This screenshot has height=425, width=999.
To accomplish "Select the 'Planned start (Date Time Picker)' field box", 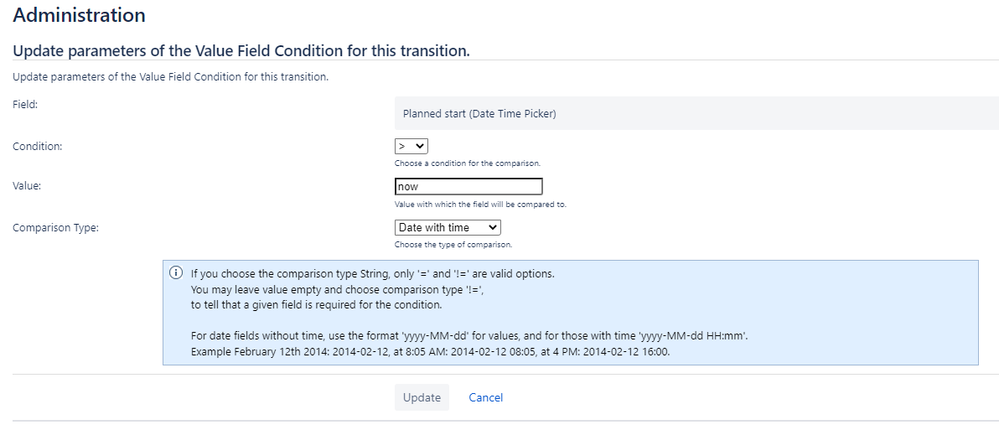I will click(x=696, y=113).
